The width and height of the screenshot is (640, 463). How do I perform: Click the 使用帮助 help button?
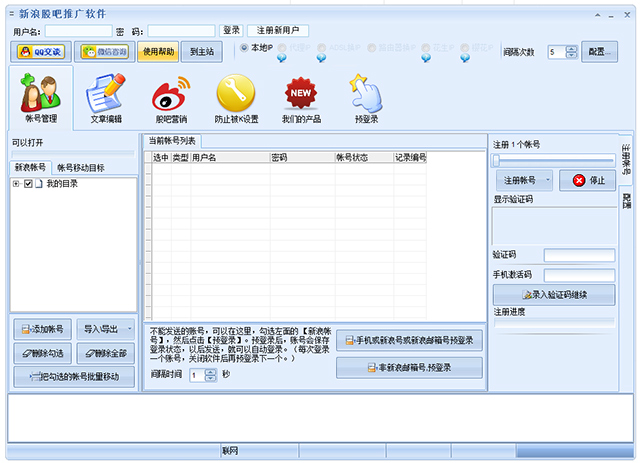[x=157, y=52]
